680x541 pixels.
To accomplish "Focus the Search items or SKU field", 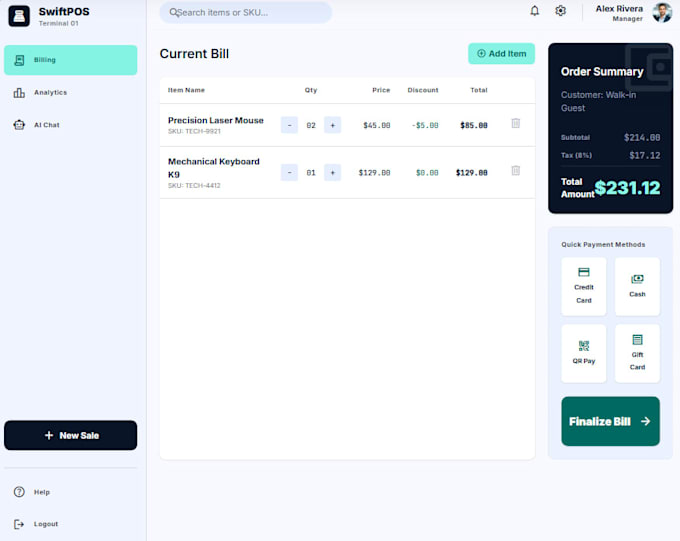I will tap(246, 13).
